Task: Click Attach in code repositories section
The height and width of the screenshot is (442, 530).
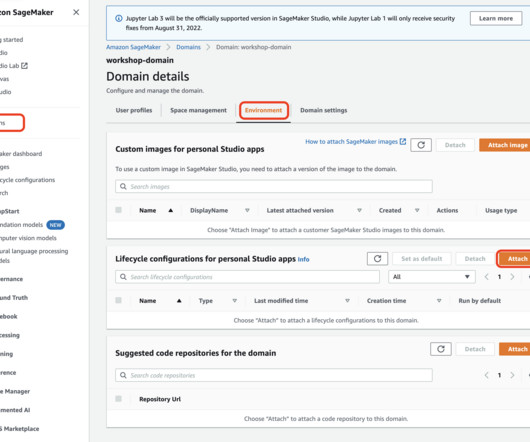Action: (x=515, y=349)
